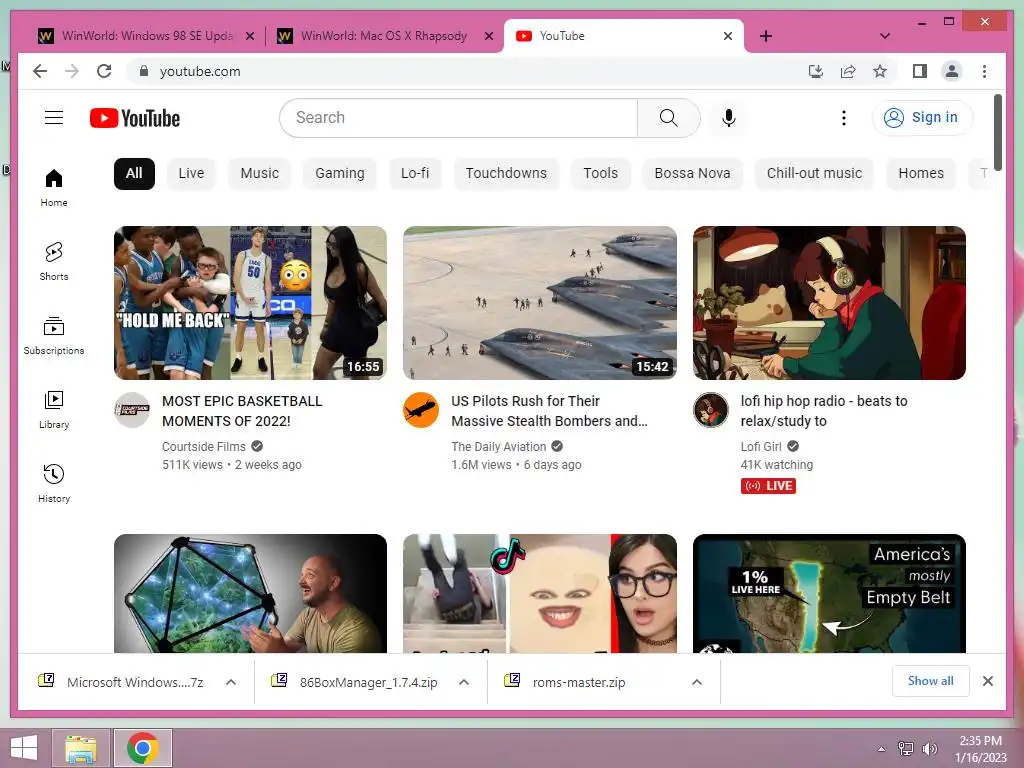Select the Lo-fi filter chip
This screenshot has width=1024, height=768.
(x=415, y=174)
